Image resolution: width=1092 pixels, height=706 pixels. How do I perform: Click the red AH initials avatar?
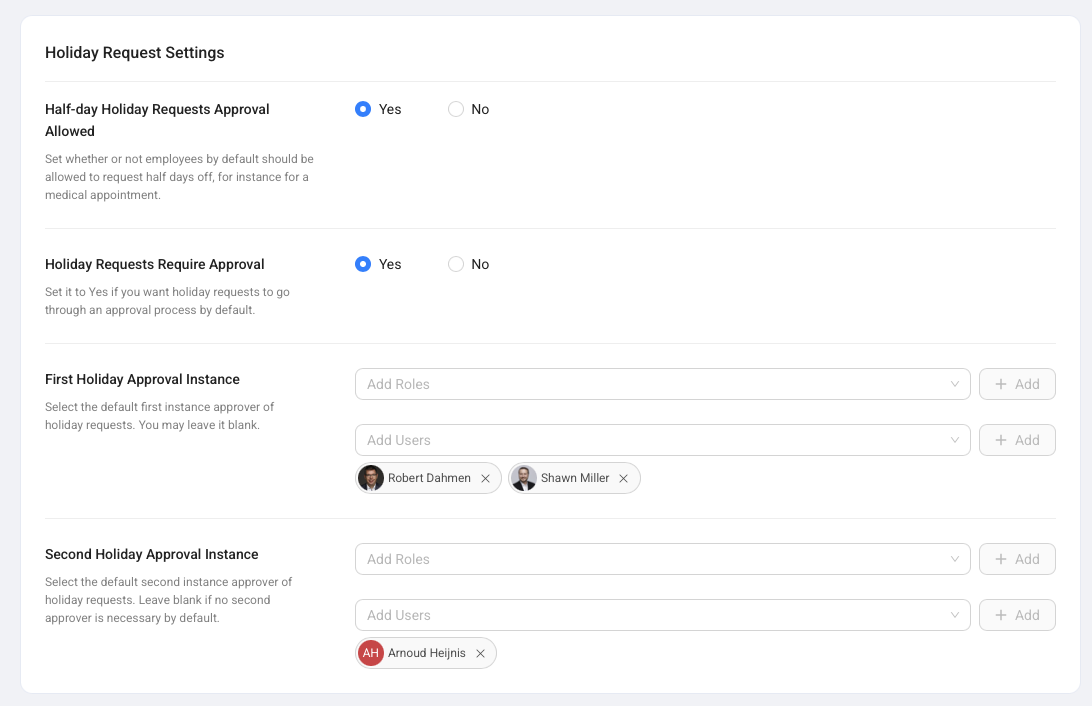tap(370, 653)
